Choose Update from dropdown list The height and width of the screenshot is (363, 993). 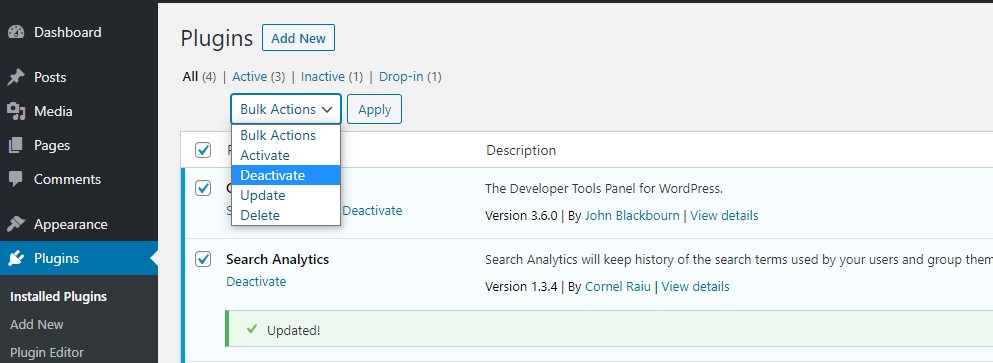[286, 195]
